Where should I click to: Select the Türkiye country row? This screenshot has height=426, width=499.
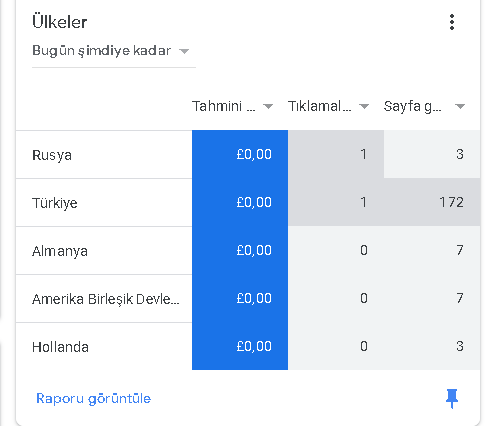pos(248,203)
